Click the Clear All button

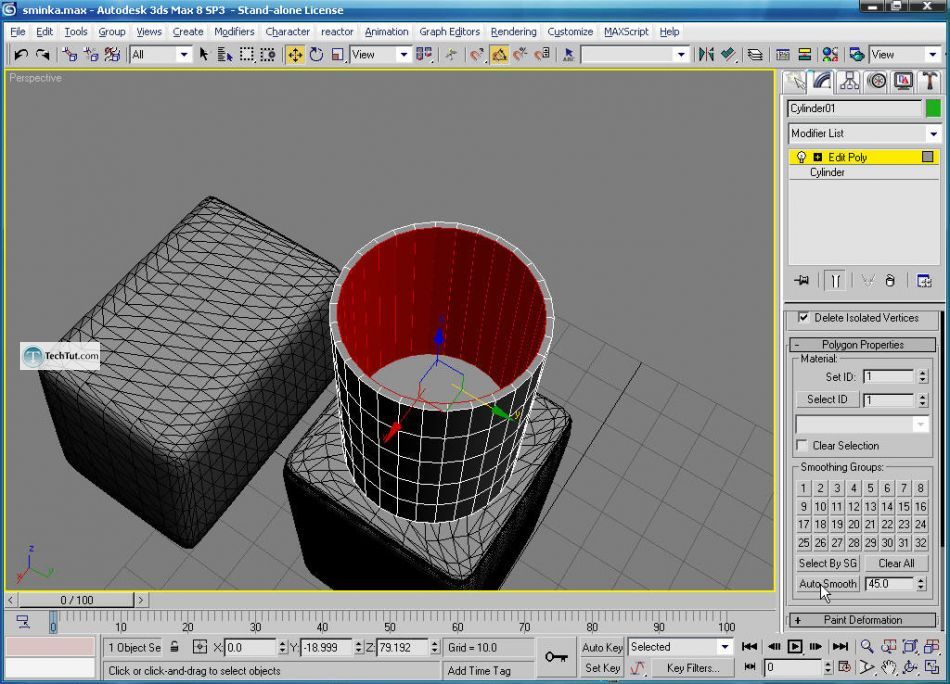coord(896,563)
